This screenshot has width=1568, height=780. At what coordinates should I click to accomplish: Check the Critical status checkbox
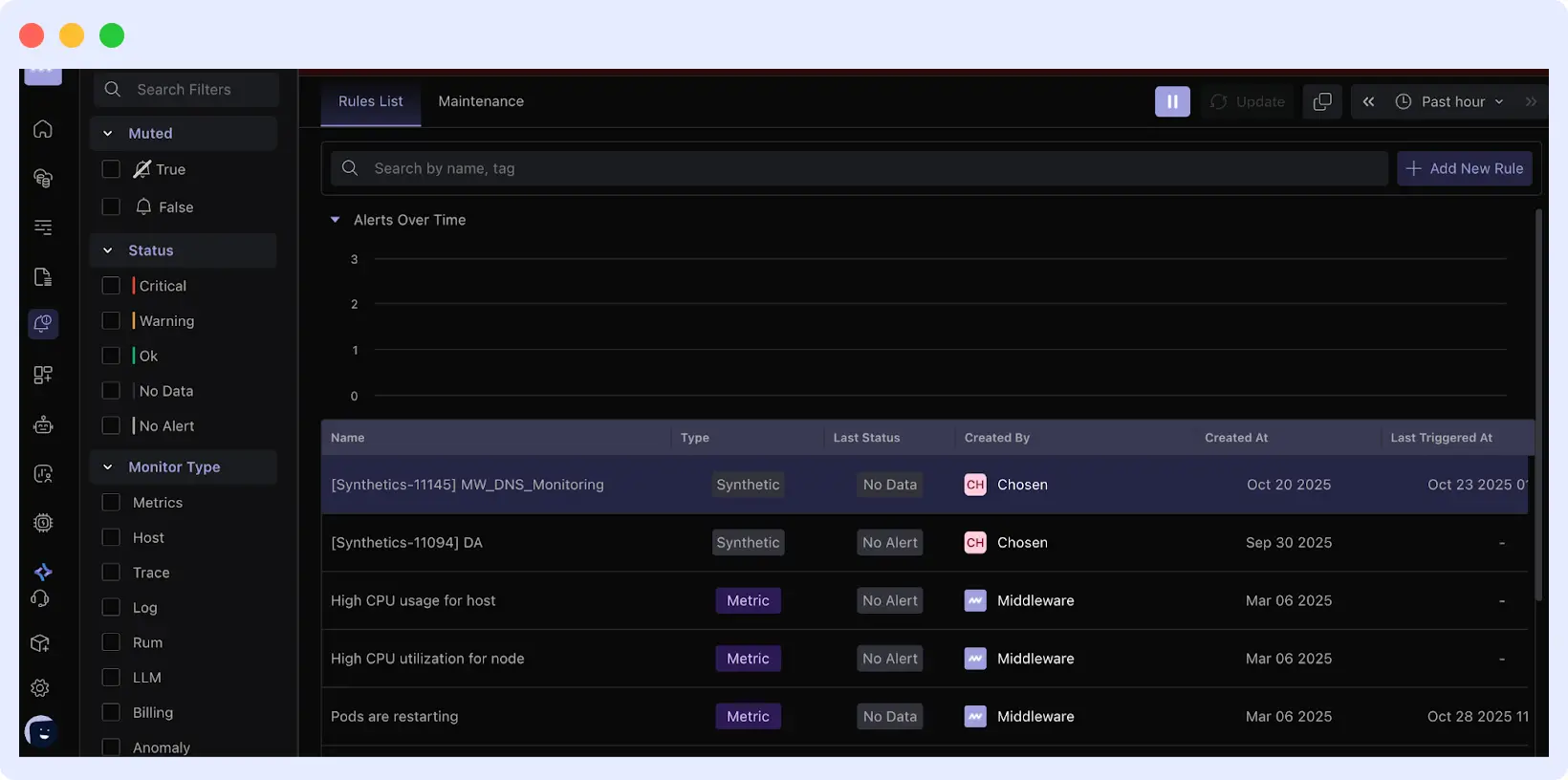point(111,286)
